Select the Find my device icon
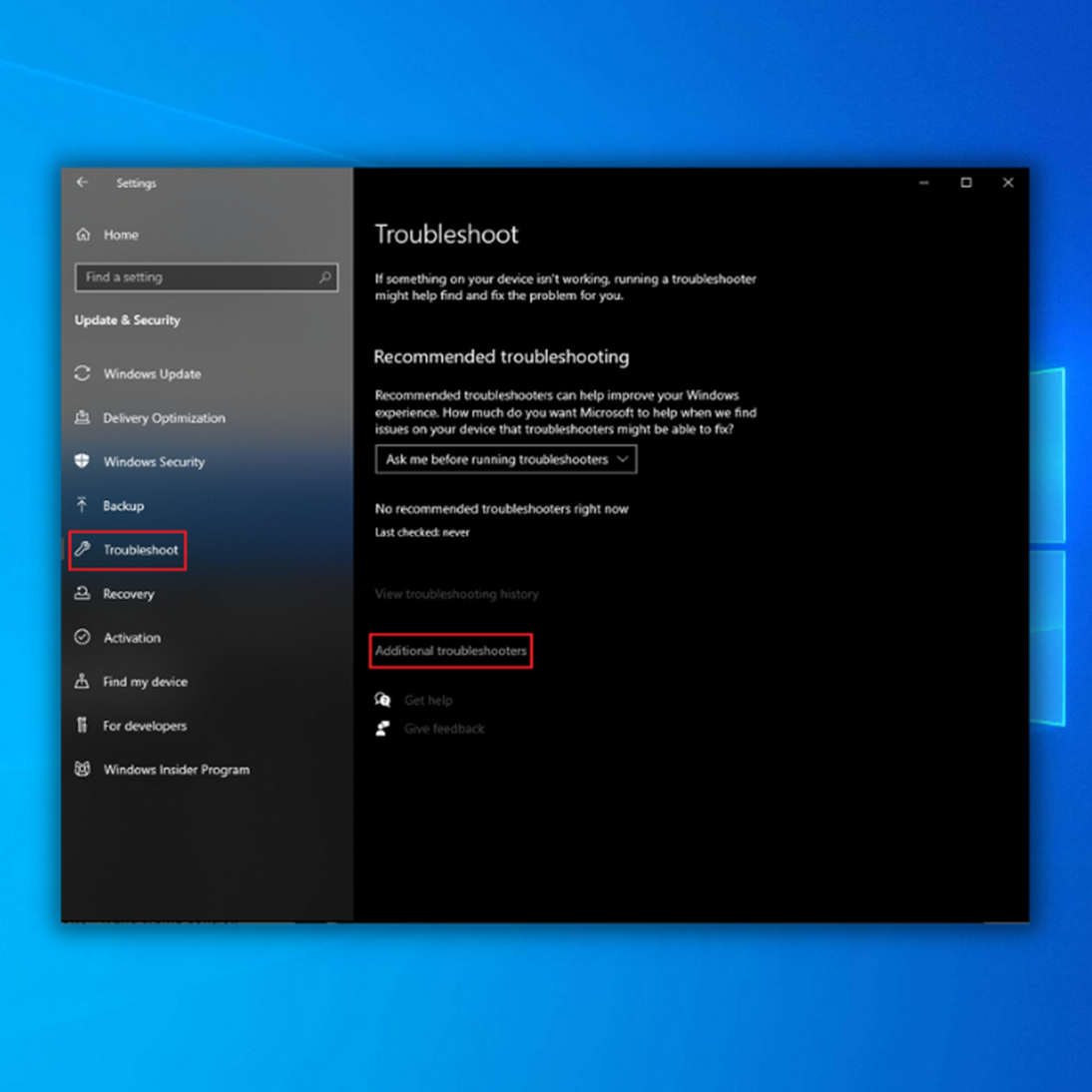The width and height of the screenshot is (1092, 1092). click(x=83, y=682)
